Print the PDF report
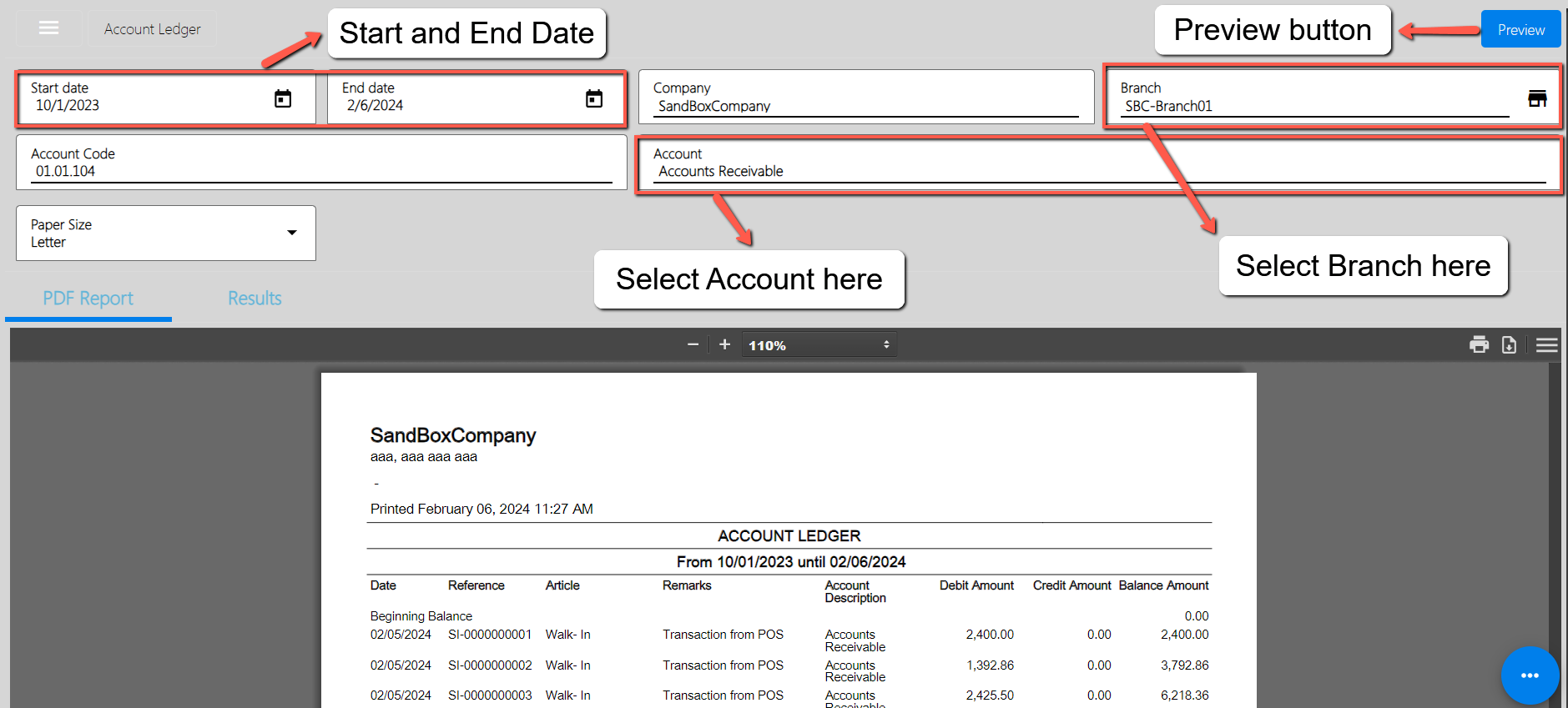Viewport: 1568px width, 708px height. (1479, 344)
